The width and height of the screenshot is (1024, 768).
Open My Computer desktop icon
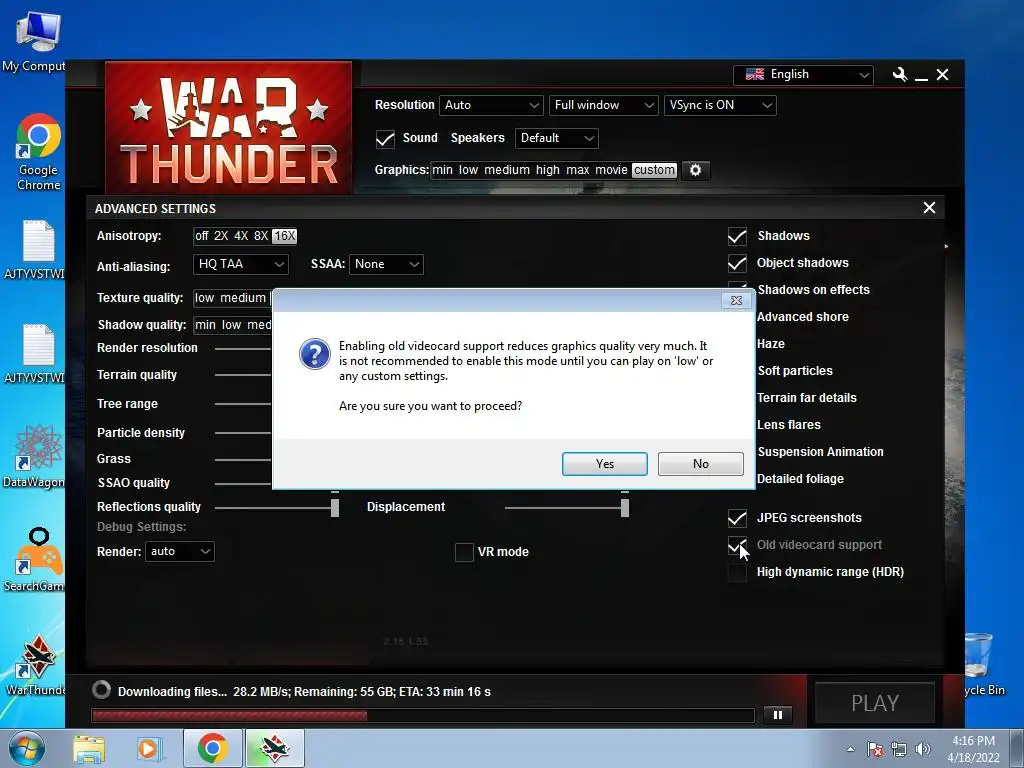pyautogui.click(x=36, y=40)
